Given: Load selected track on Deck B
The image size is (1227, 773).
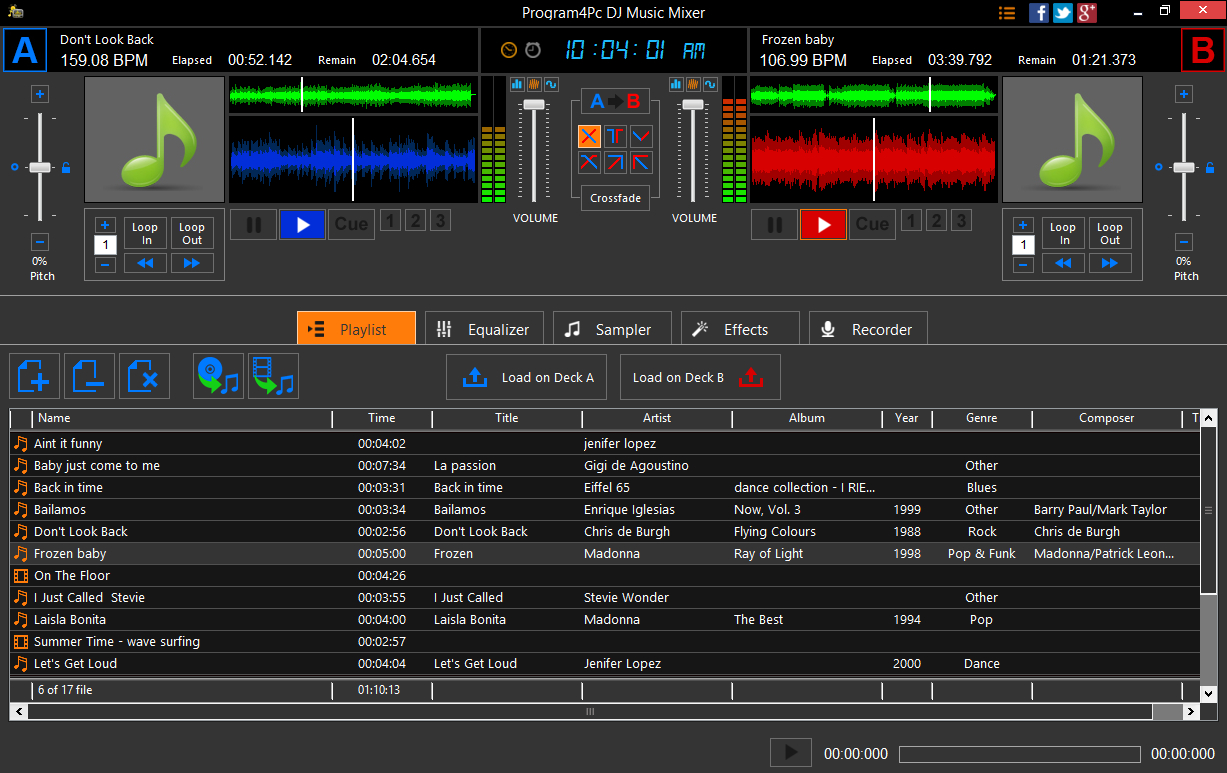Looking at the screenshot, I should [x=700, y=377].
